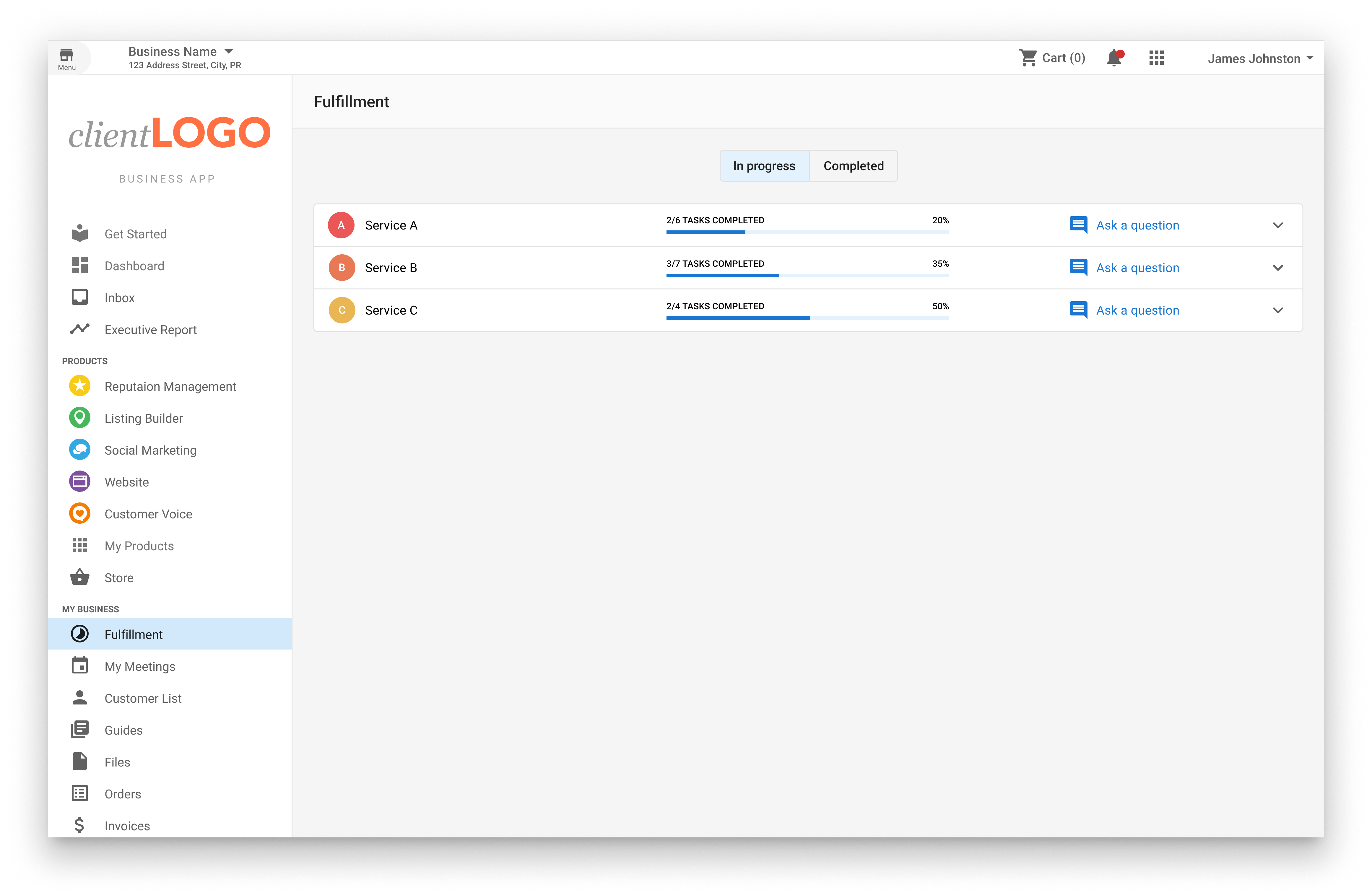The width and height of the screenshot is (1372, 895).
Task: Open Listing Builder product link
Action: click(144, 418)
